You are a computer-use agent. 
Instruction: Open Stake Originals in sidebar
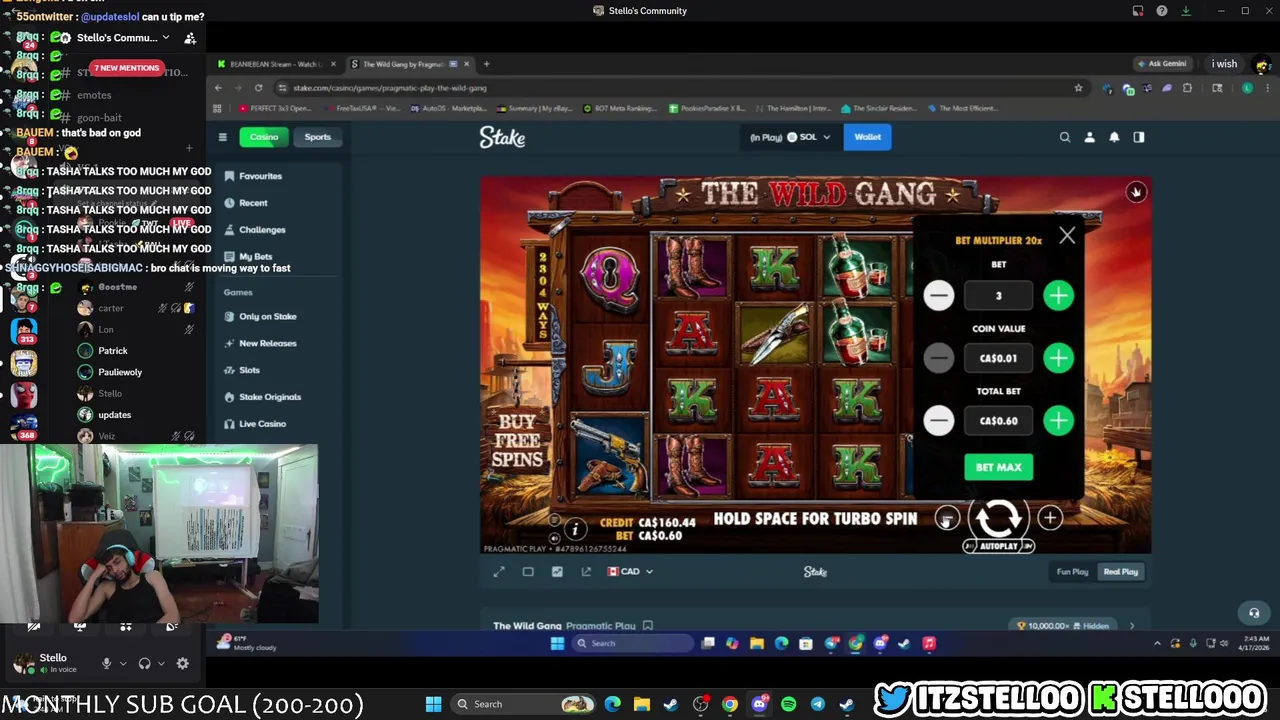click(269, 397)
